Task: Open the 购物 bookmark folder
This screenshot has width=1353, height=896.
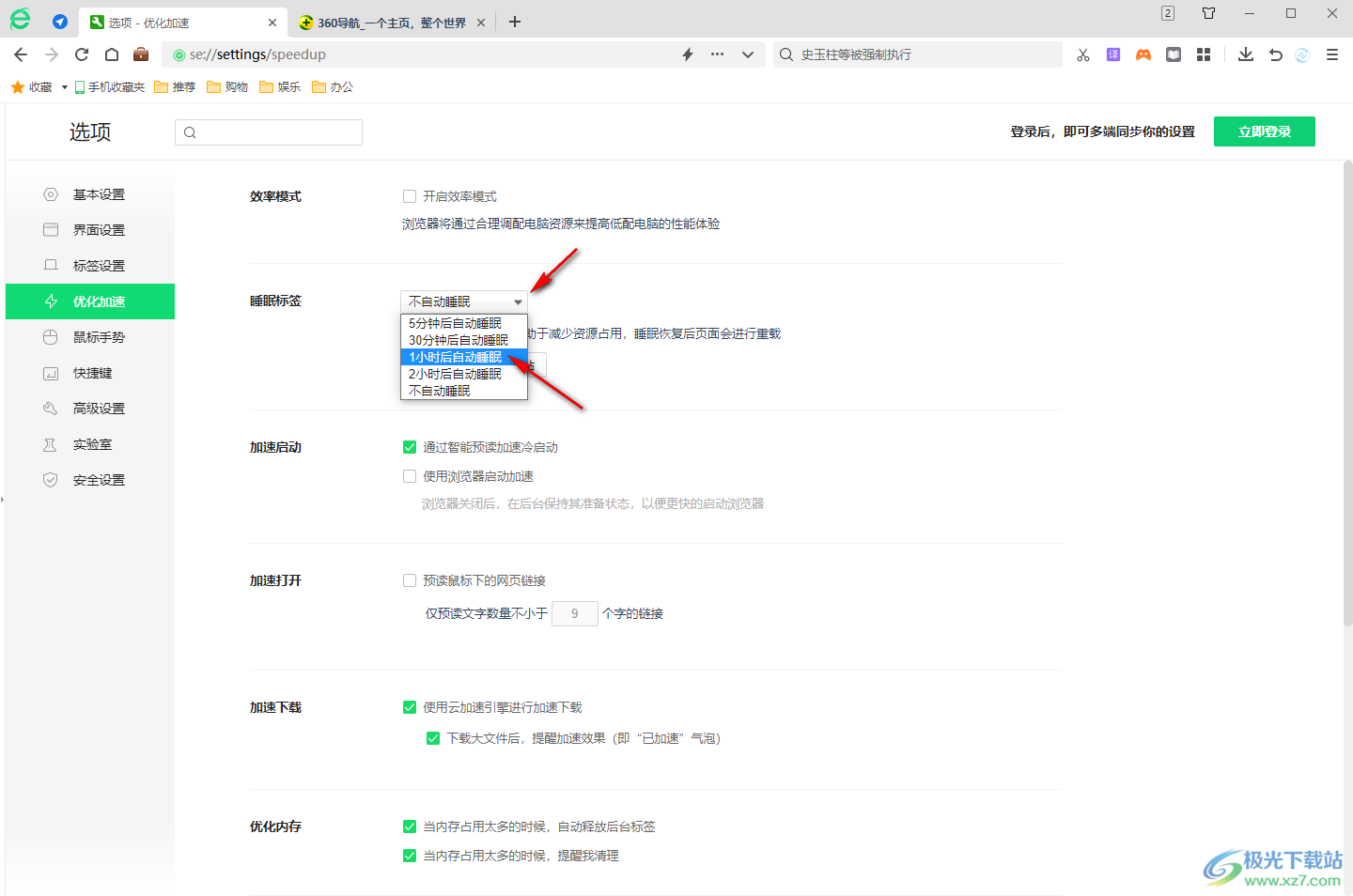Action: (227, 87)
